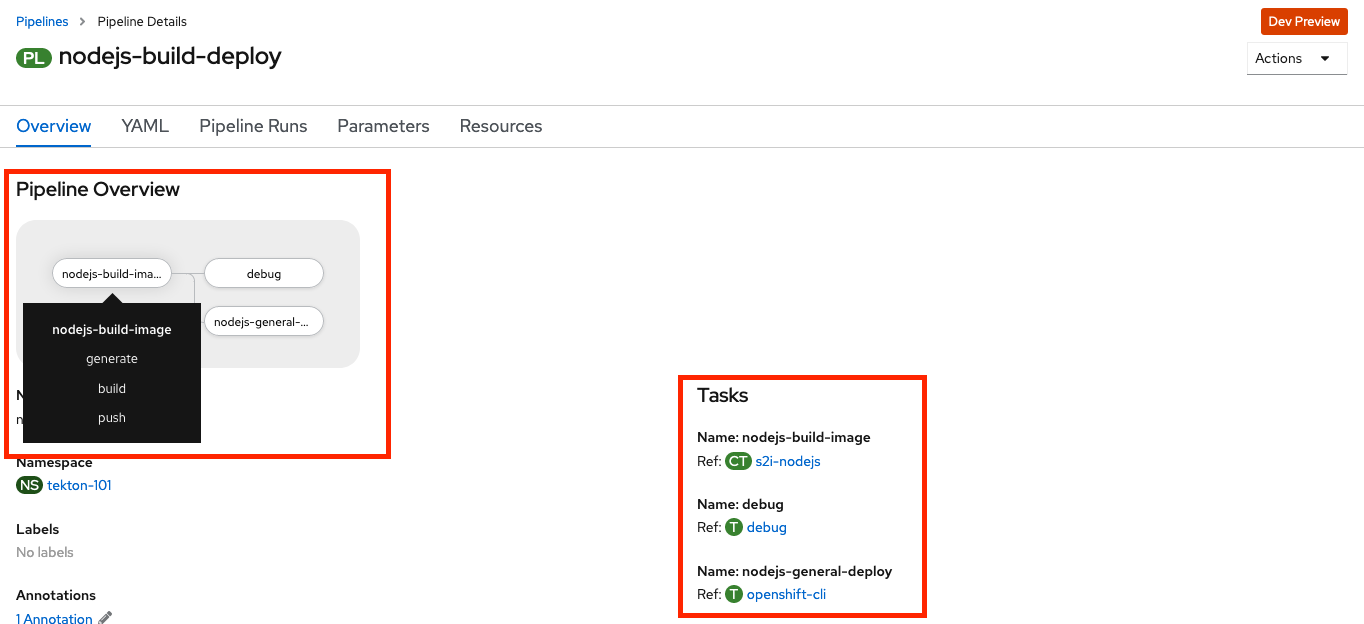The width and height of the screenshot is (1364, 624).
Task: Click the Annotations field label
Action: tap(56, 595)
